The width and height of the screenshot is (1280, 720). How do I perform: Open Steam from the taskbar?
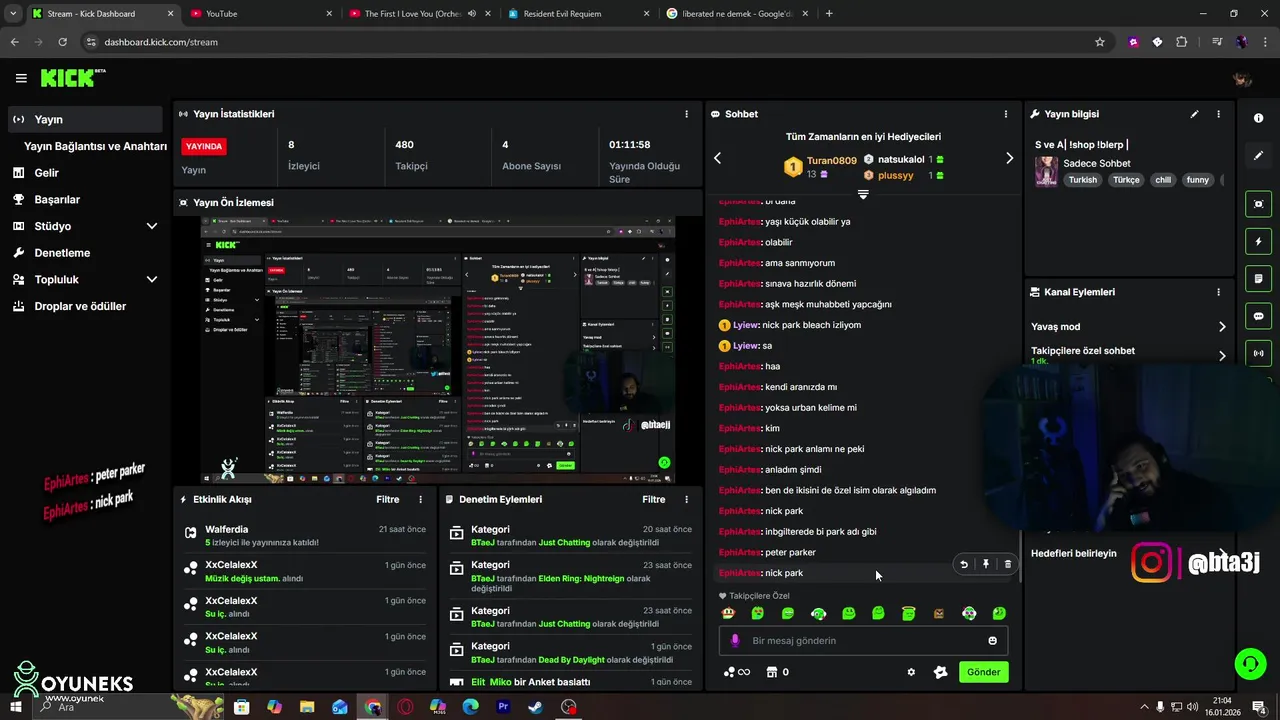click(x=536, y=707)
